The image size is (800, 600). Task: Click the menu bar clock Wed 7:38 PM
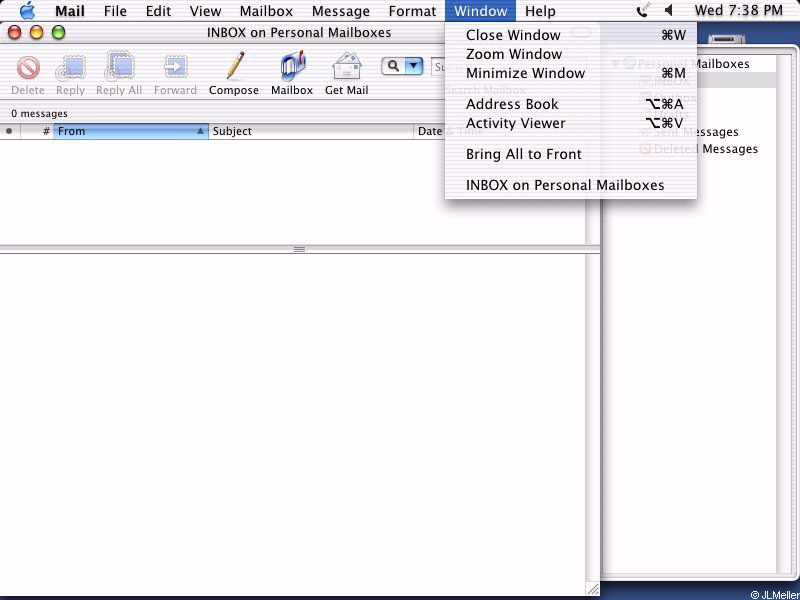[x=738, y=10]
